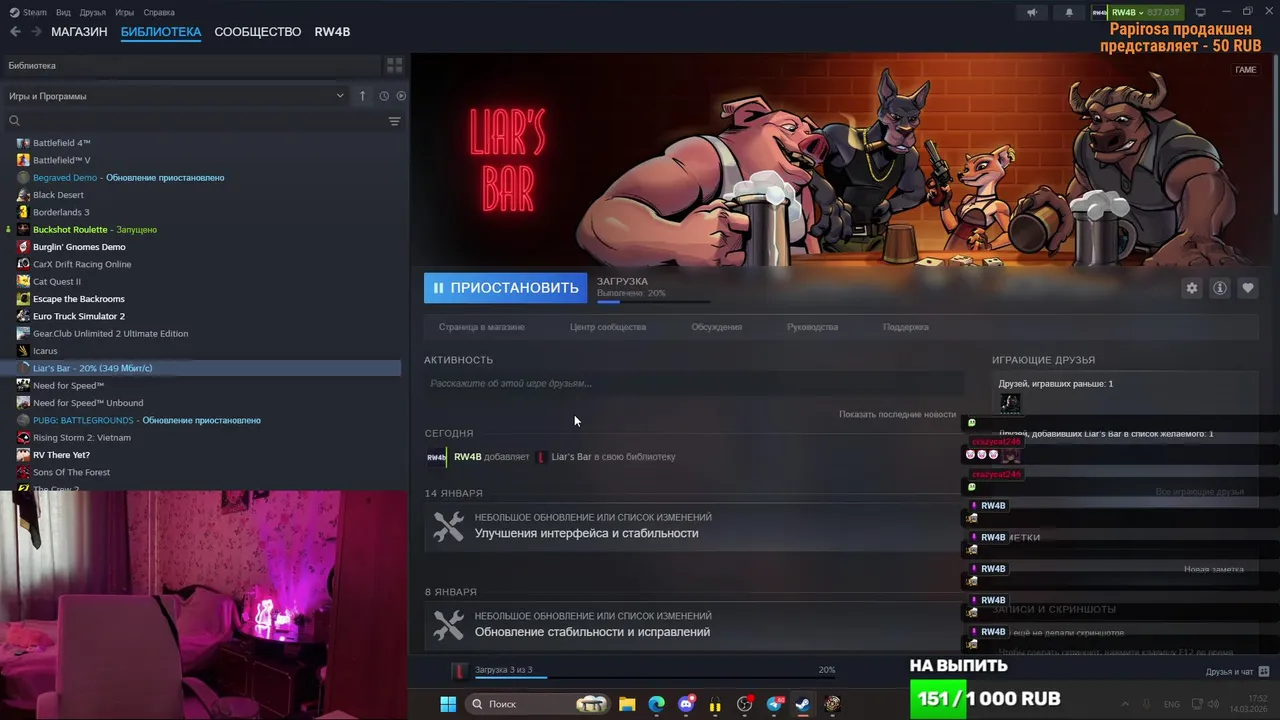The height and width of the screenshot is (720, 1280).
Task: Open the БИБЛИОТЕКА section
Action: [x=161, y=32]
